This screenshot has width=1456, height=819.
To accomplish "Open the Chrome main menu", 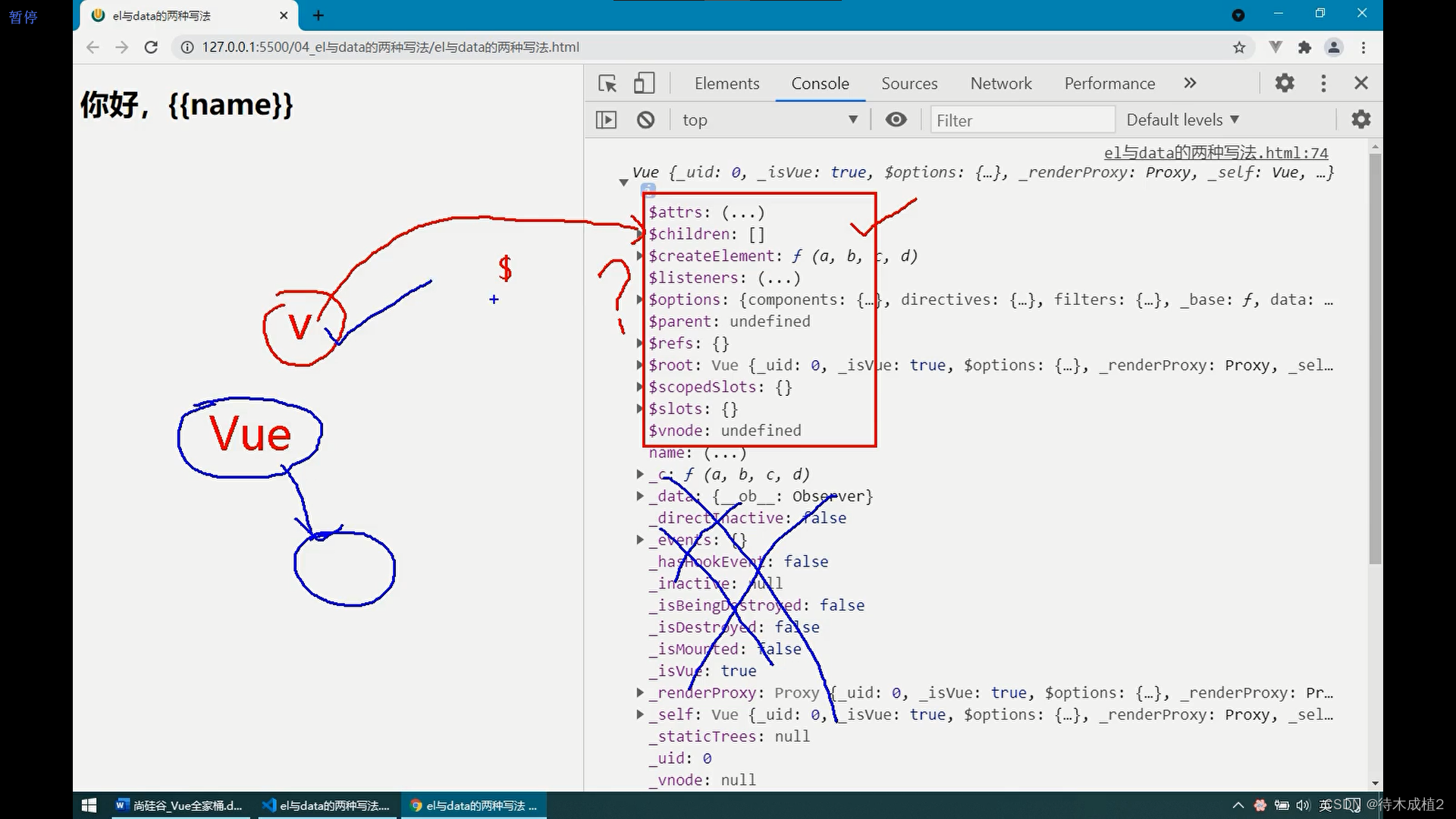I will pyautogui.click(x=1363, y=47).
